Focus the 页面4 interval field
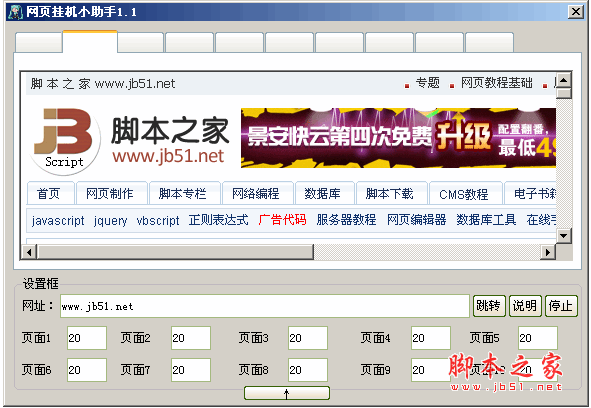The width and height of the screenshot is (591, 408). (431, 338)
